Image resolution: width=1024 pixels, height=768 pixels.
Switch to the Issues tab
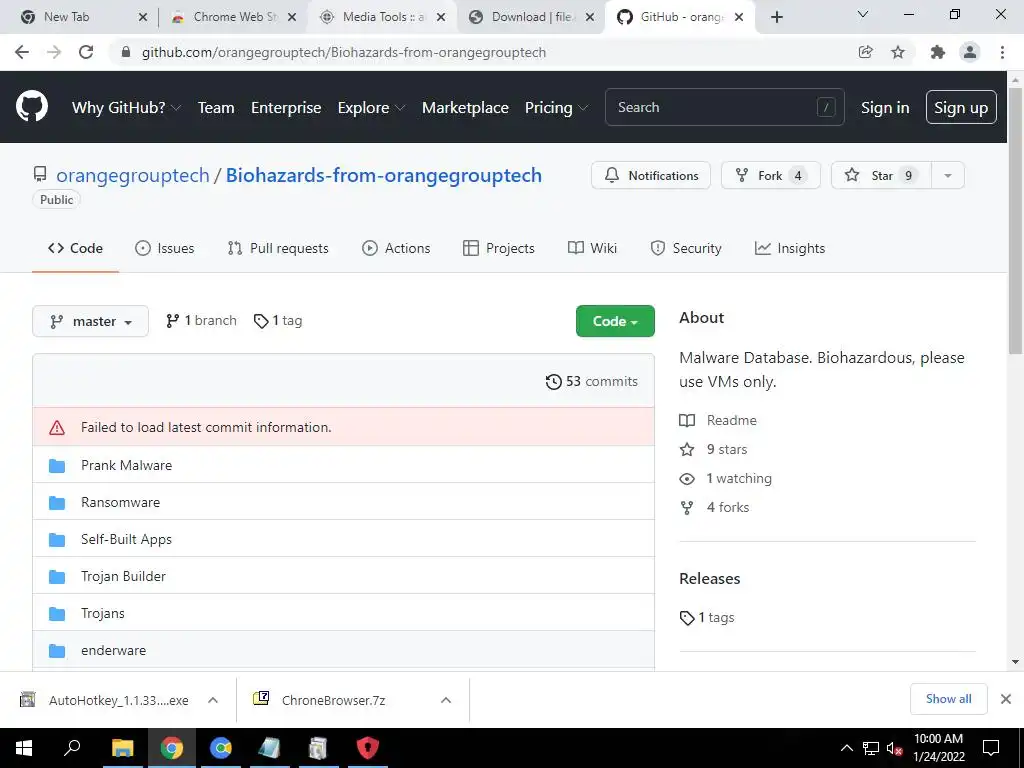pyautogui.click(x=165, y=248)
